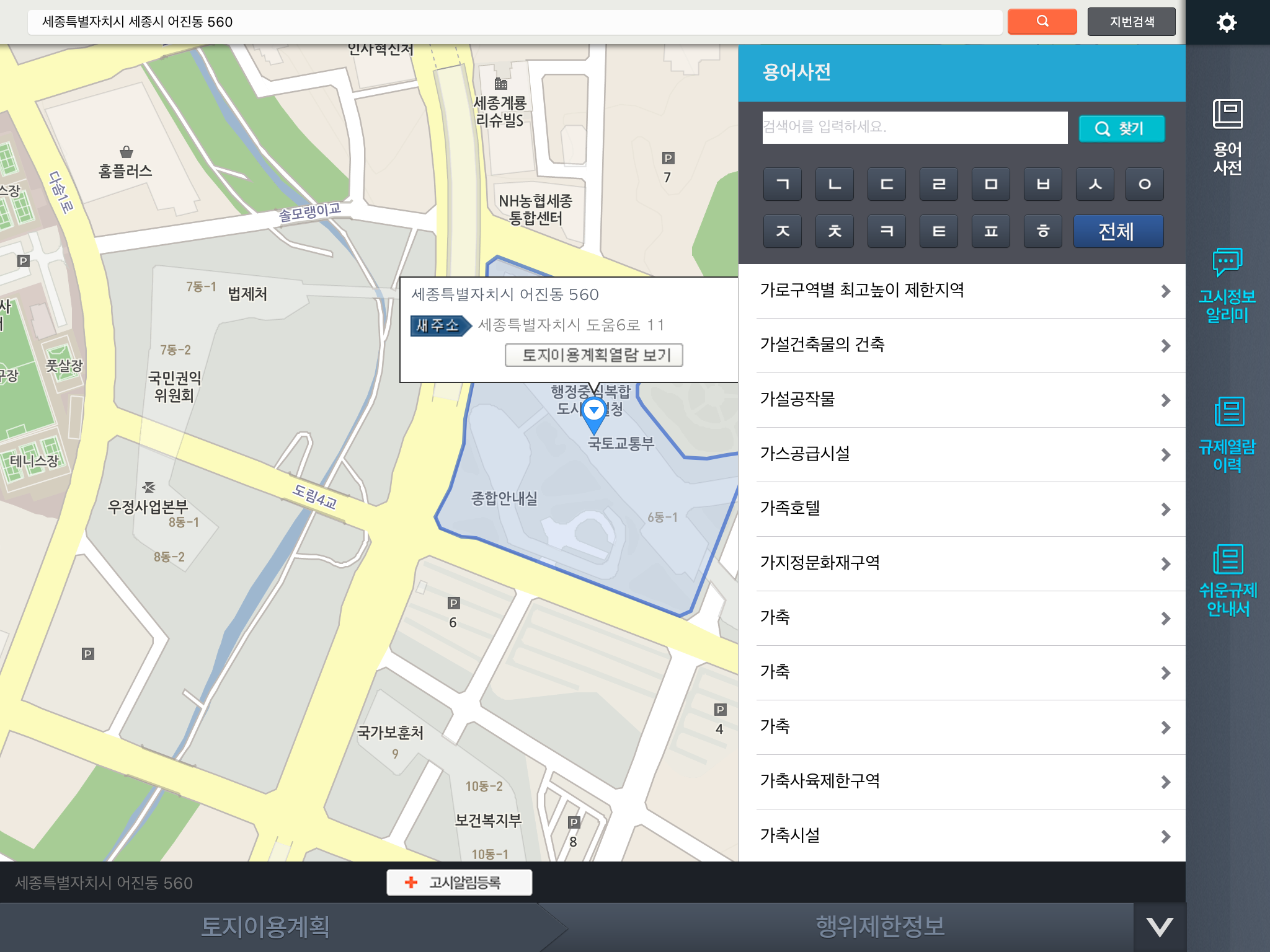Image resolution: width=1270 pixels, height=952 pixels.
Task: Expand 가로구역별 최고높이 제한지역 entry chevron
Action: pyautogui.click(x=1166, y=291)
